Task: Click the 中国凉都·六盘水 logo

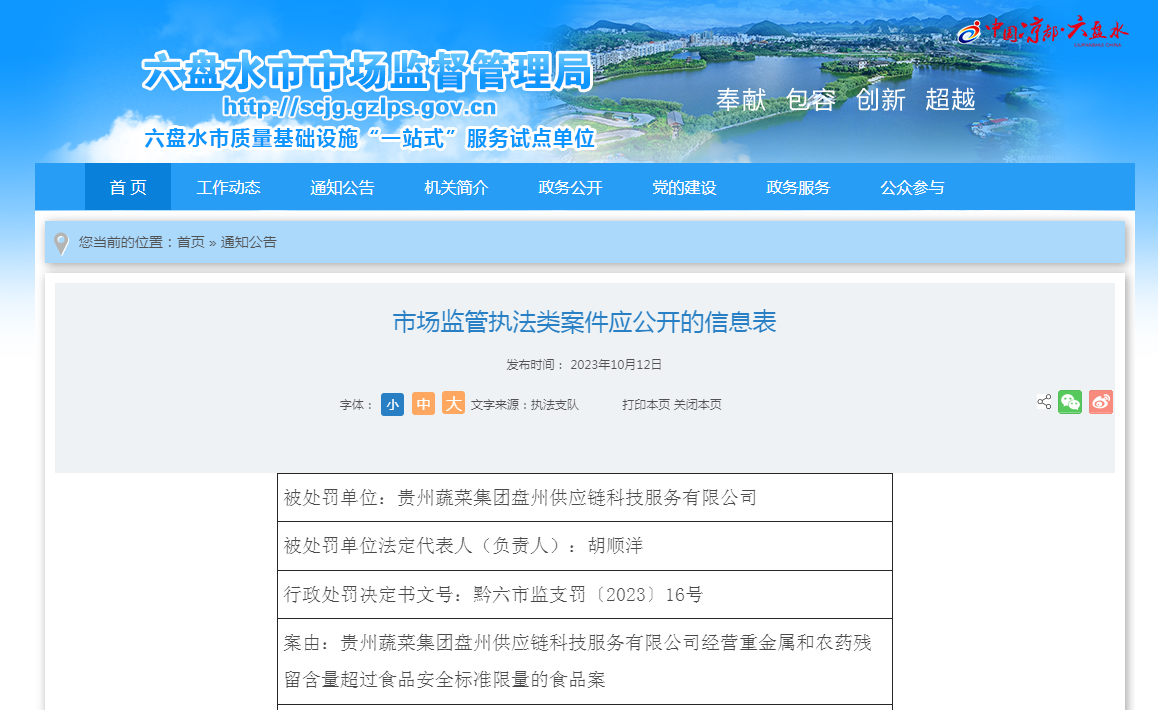Action: click(x=1042, y=30)
